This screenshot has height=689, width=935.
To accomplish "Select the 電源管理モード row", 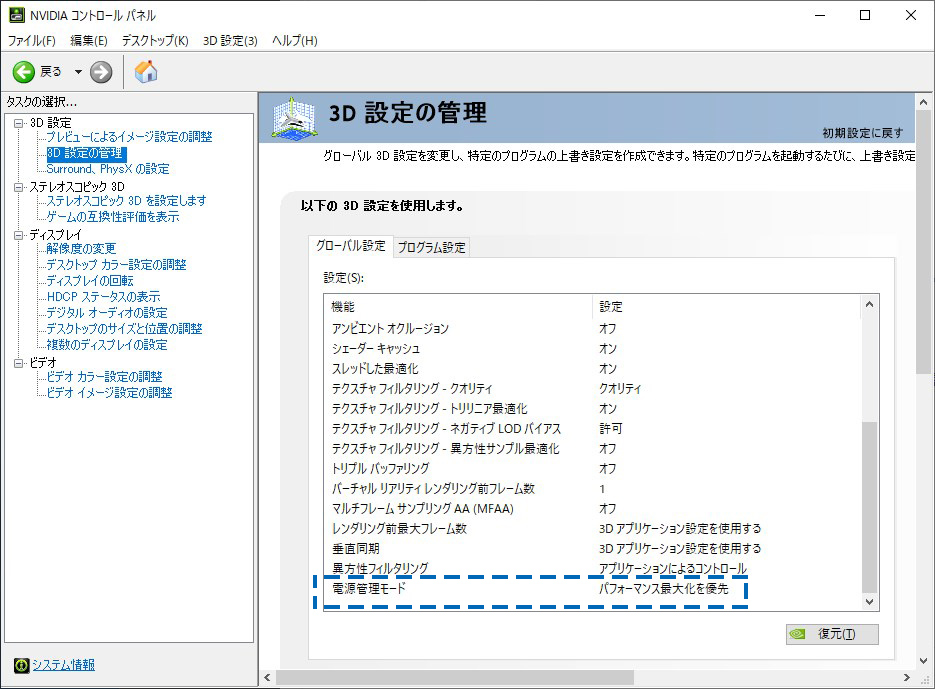I will point(593,588).
